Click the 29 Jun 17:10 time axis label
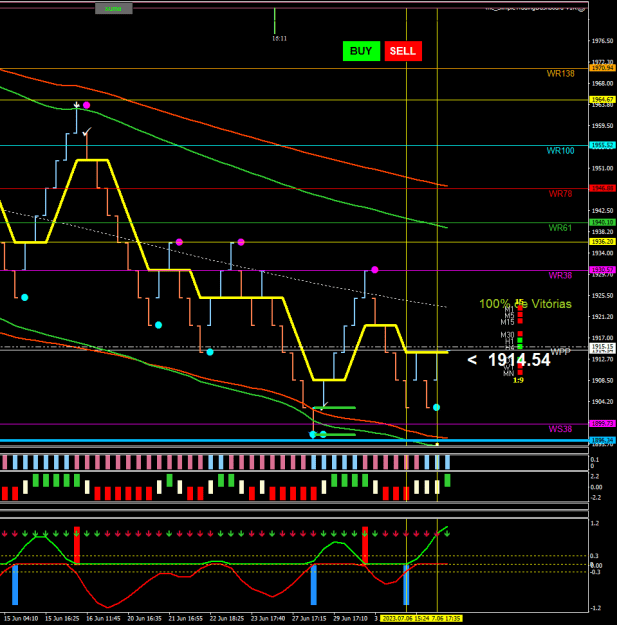This screenshot has height=625, width=617. pyautogui.click(x=350, y=619)
